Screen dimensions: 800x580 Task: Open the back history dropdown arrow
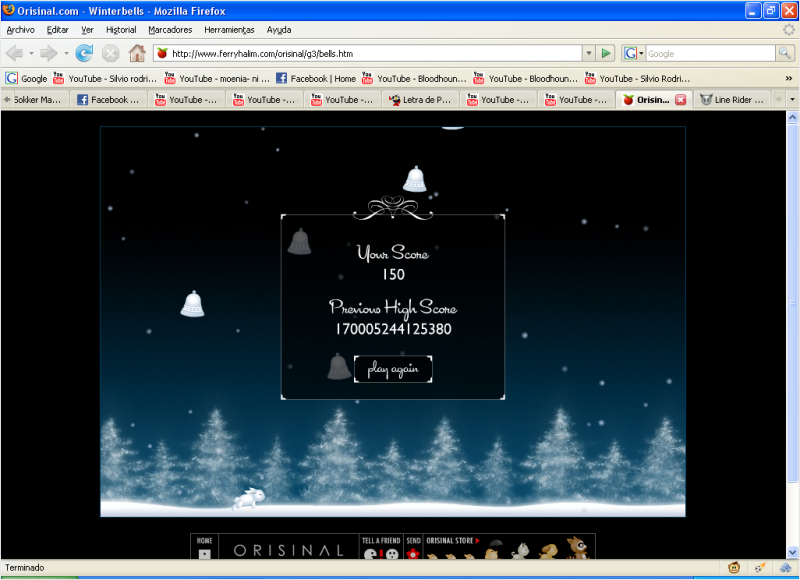pyautogui.click(x=32, y=53)
